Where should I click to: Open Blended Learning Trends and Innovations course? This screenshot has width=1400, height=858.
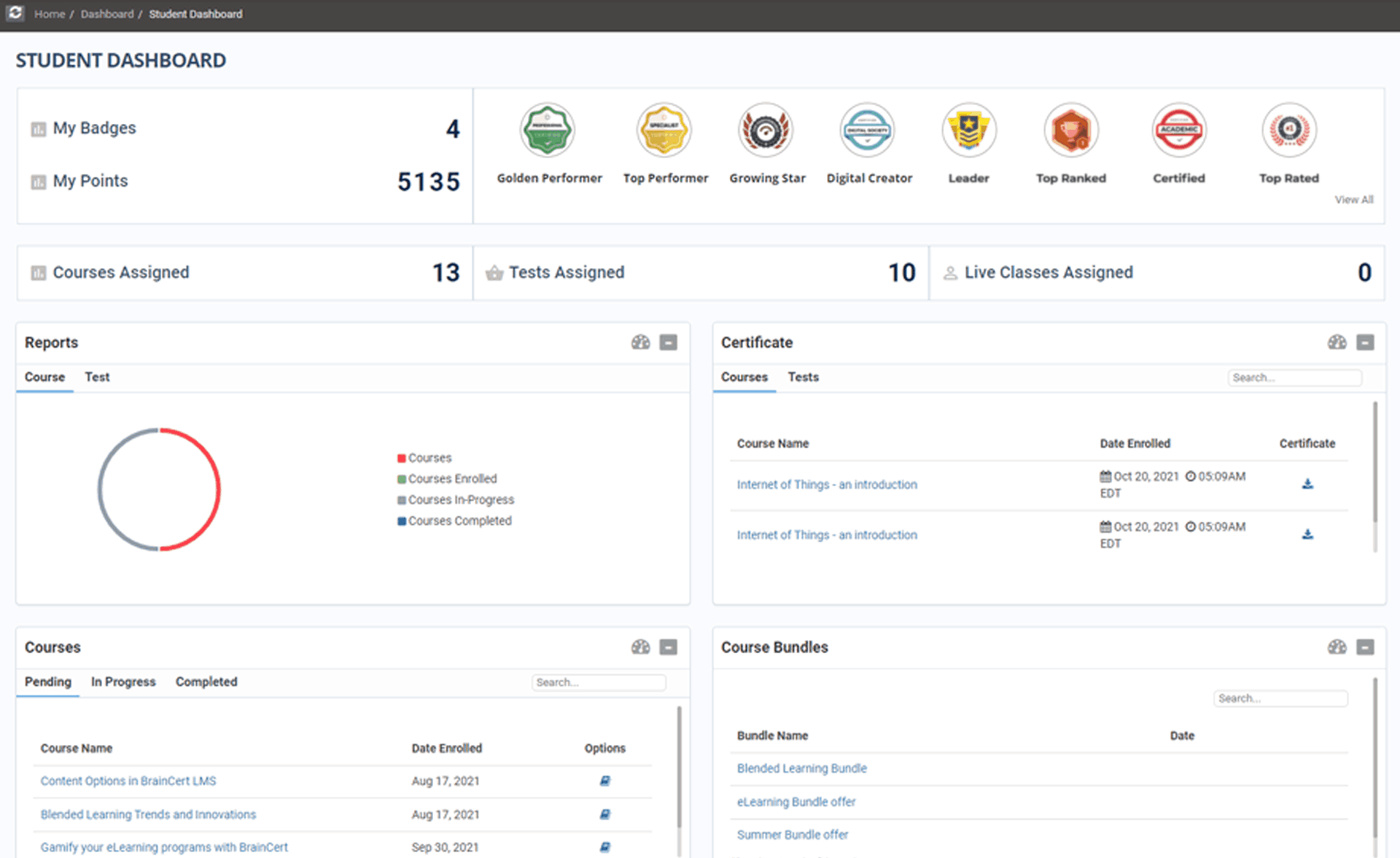pyautogui.click(x=148, y=814)
